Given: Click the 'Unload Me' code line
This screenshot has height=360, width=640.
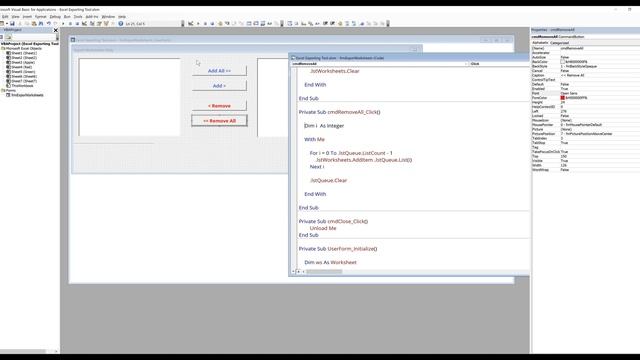Looking at the screenshot, I should [x=323, y=228].
